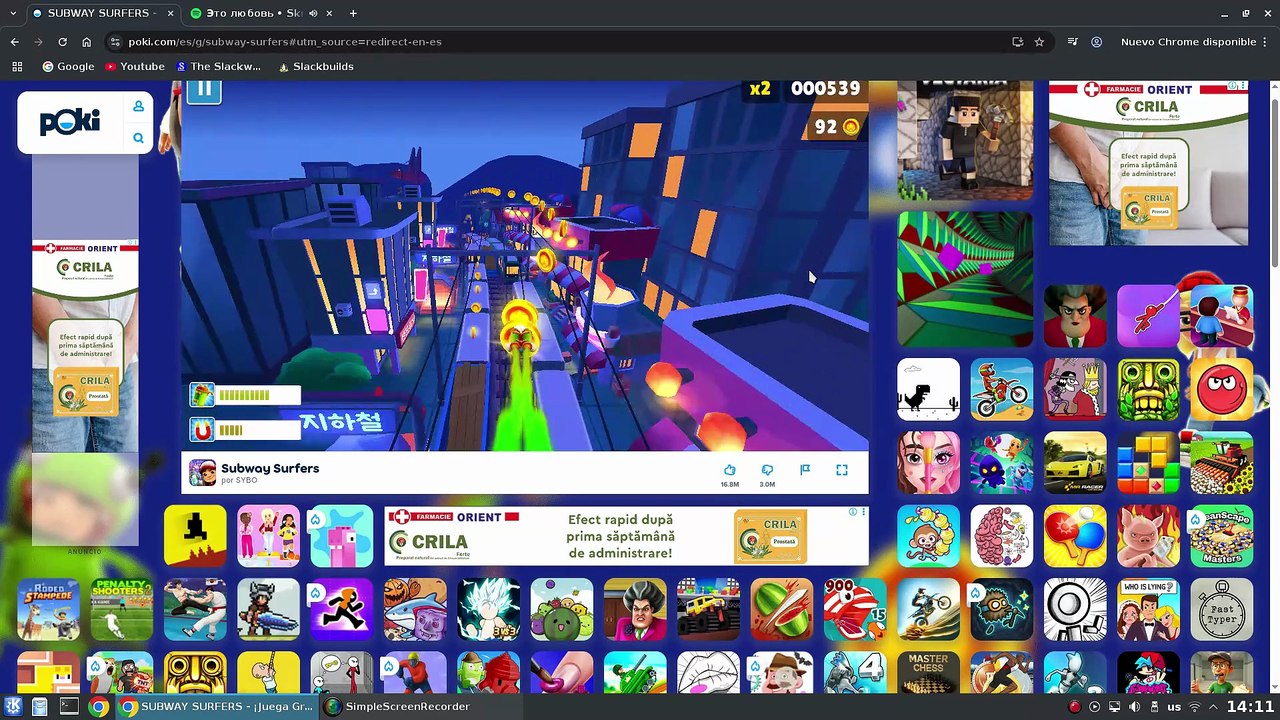
Task: Open the Chrome Dino game thumbnail
Action: (x=928, y=389)
